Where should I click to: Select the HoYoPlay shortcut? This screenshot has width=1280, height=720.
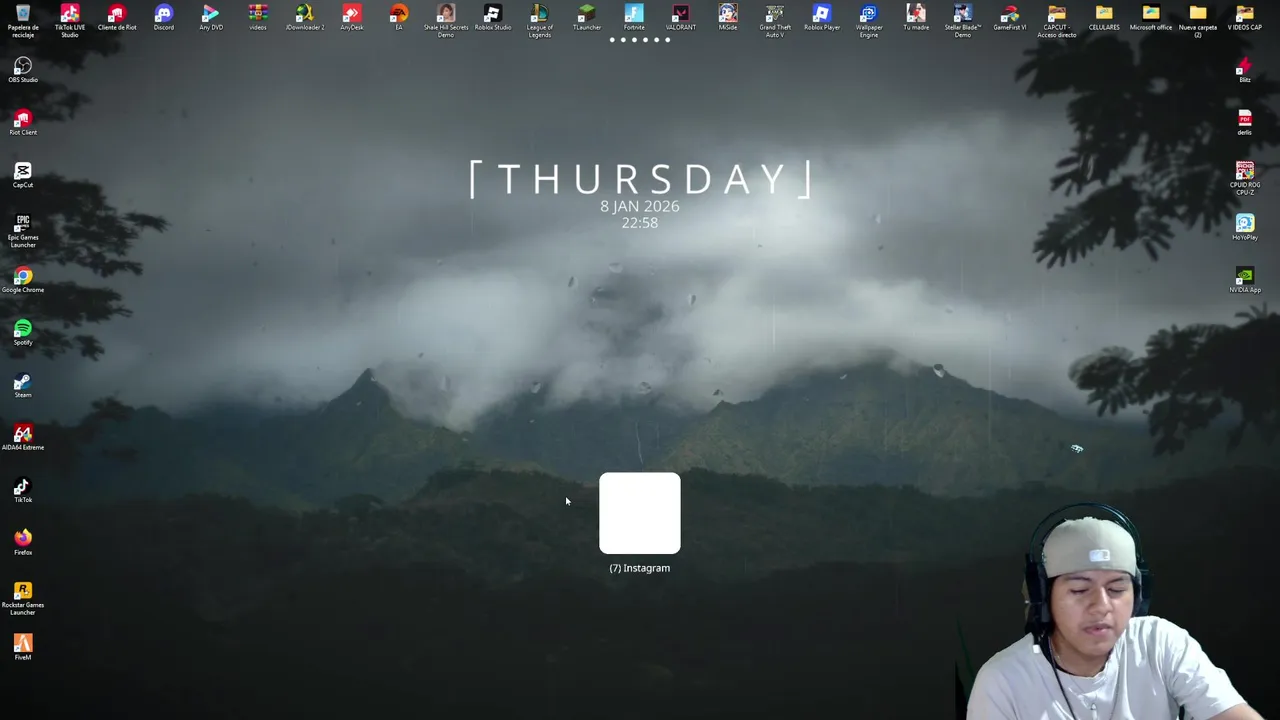pyautogui.click(x=1245, y=225)
